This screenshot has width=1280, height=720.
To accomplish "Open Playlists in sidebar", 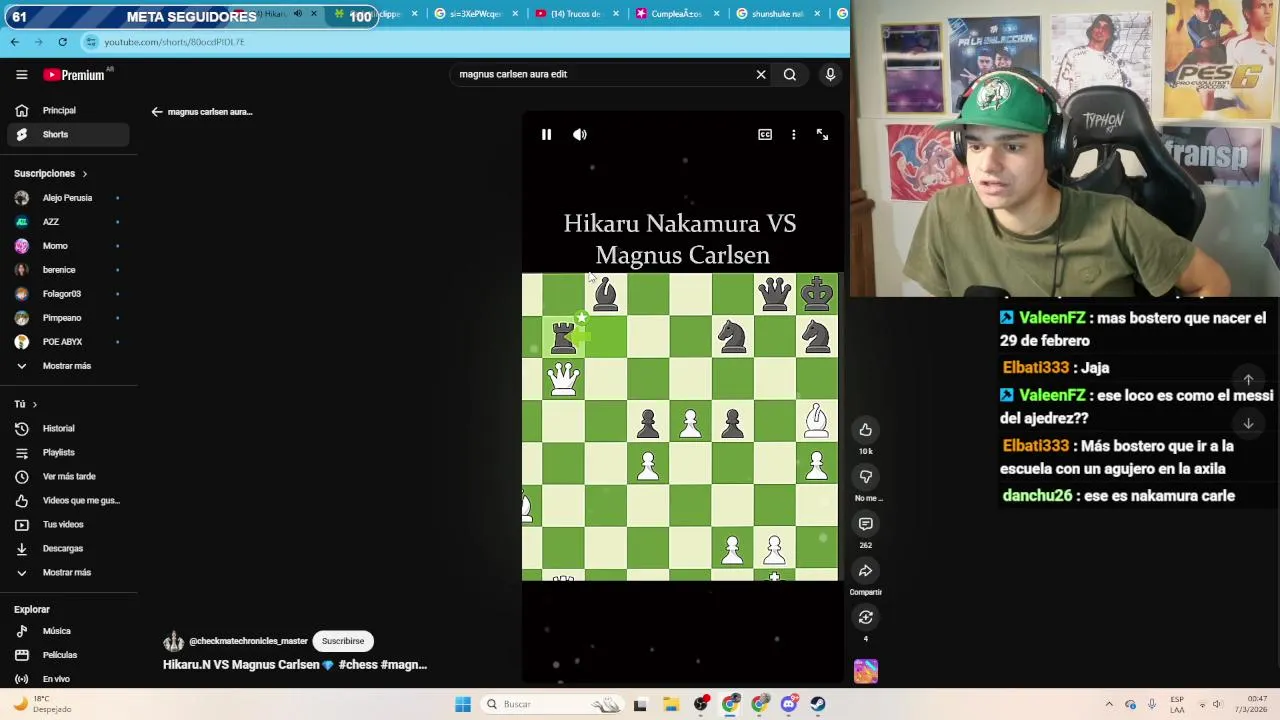I will (x=68, y=452).
